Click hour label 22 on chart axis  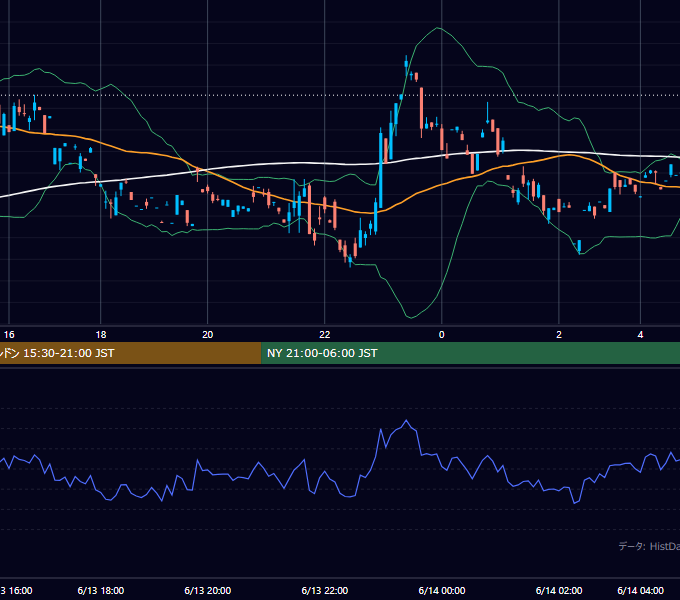325,335
